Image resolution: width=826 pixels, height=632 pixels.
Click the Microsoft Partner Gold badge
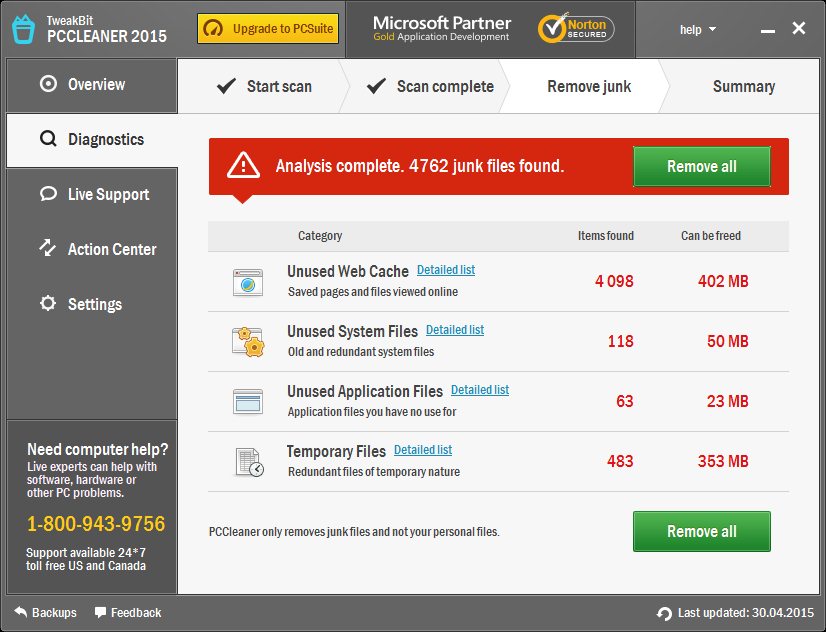[441, 28]
